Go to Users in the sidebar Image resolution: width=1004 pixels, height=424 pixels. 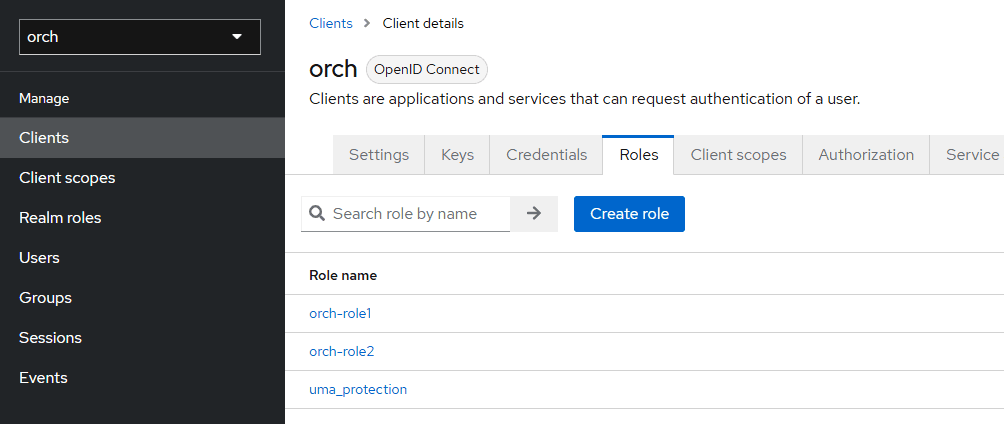[x=39, y=258]
